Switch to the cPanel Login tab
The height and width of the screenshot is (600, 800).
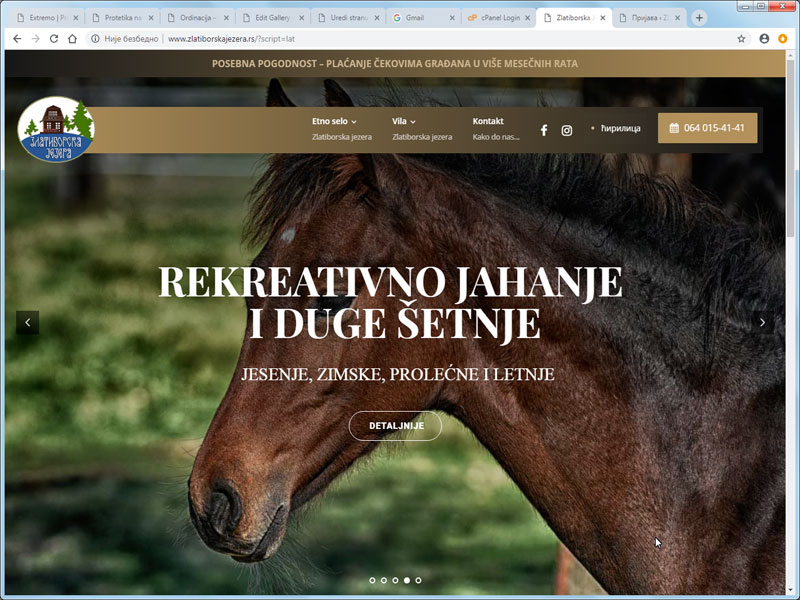[x=498, y=18]
